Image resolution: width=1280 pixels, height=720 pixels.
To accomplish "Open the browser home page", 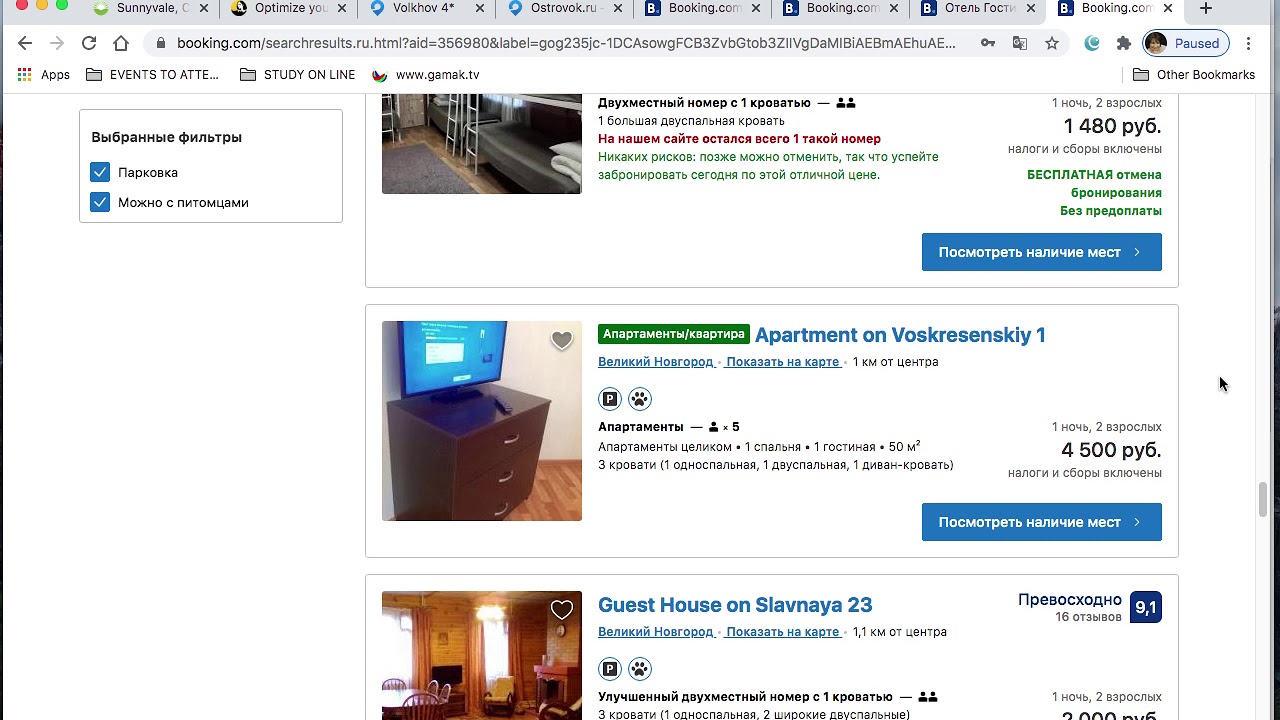I will (x=121, y=43).
